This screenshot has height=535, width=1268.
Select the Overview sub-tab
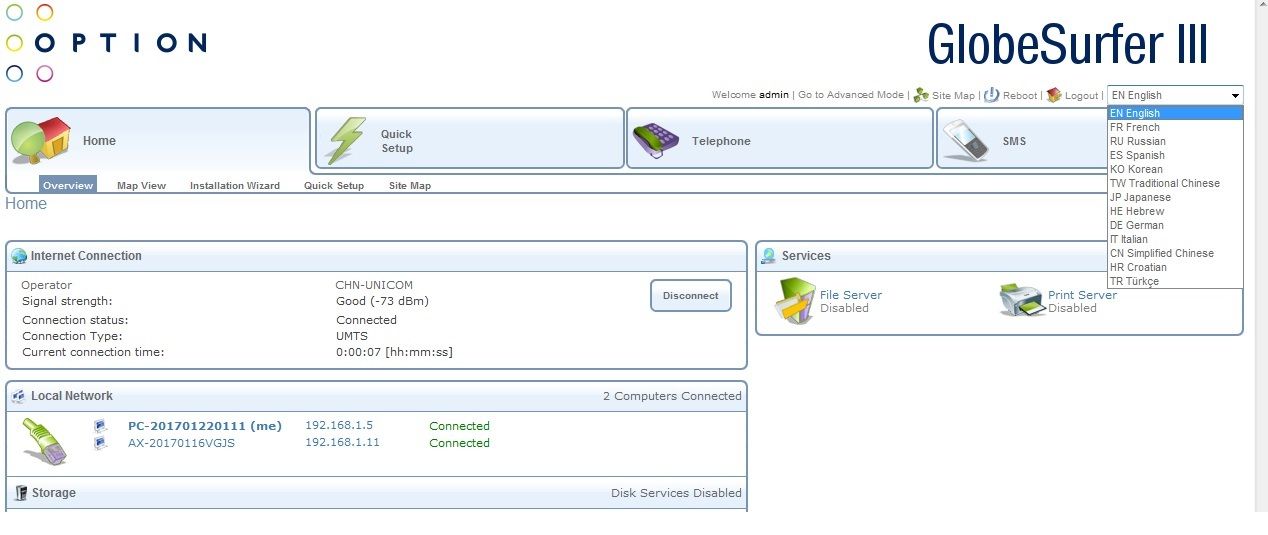point(68,185)
